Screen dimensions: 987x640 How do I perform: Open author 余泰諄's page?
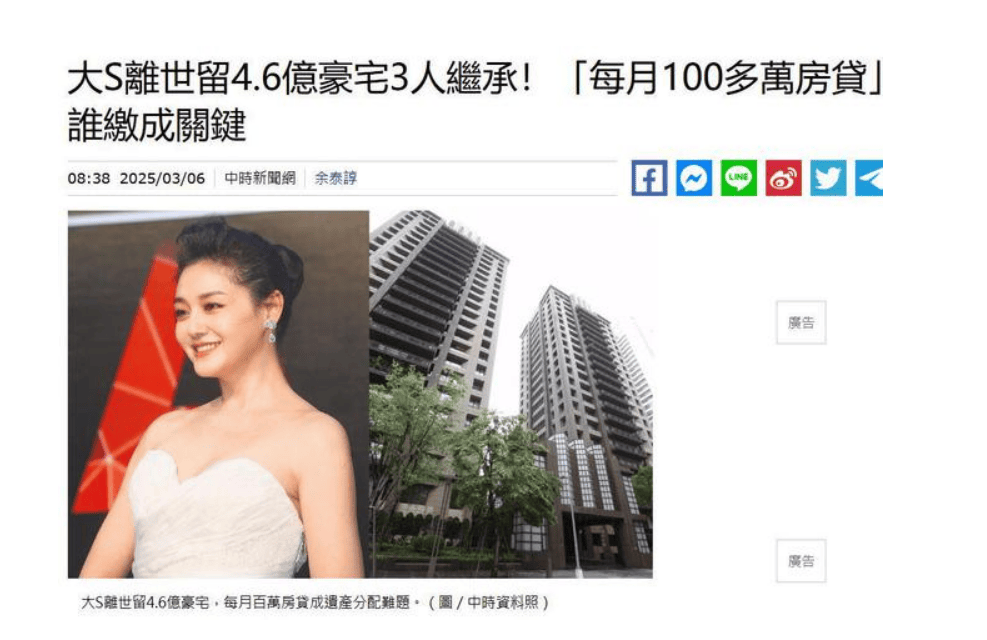click(x=336, y=178)
